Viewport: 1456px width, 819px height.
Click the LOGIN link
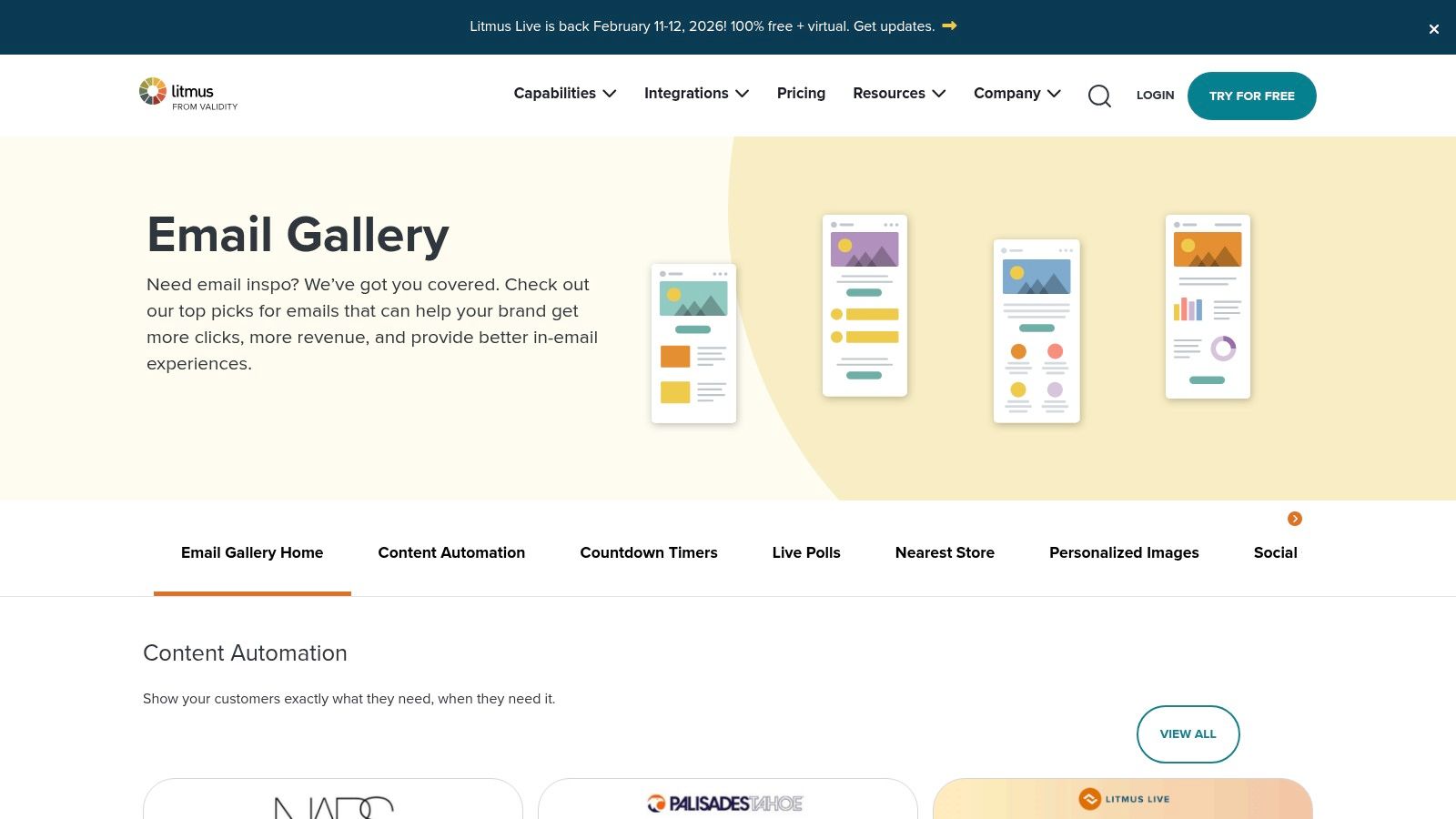click(1155, 95)
